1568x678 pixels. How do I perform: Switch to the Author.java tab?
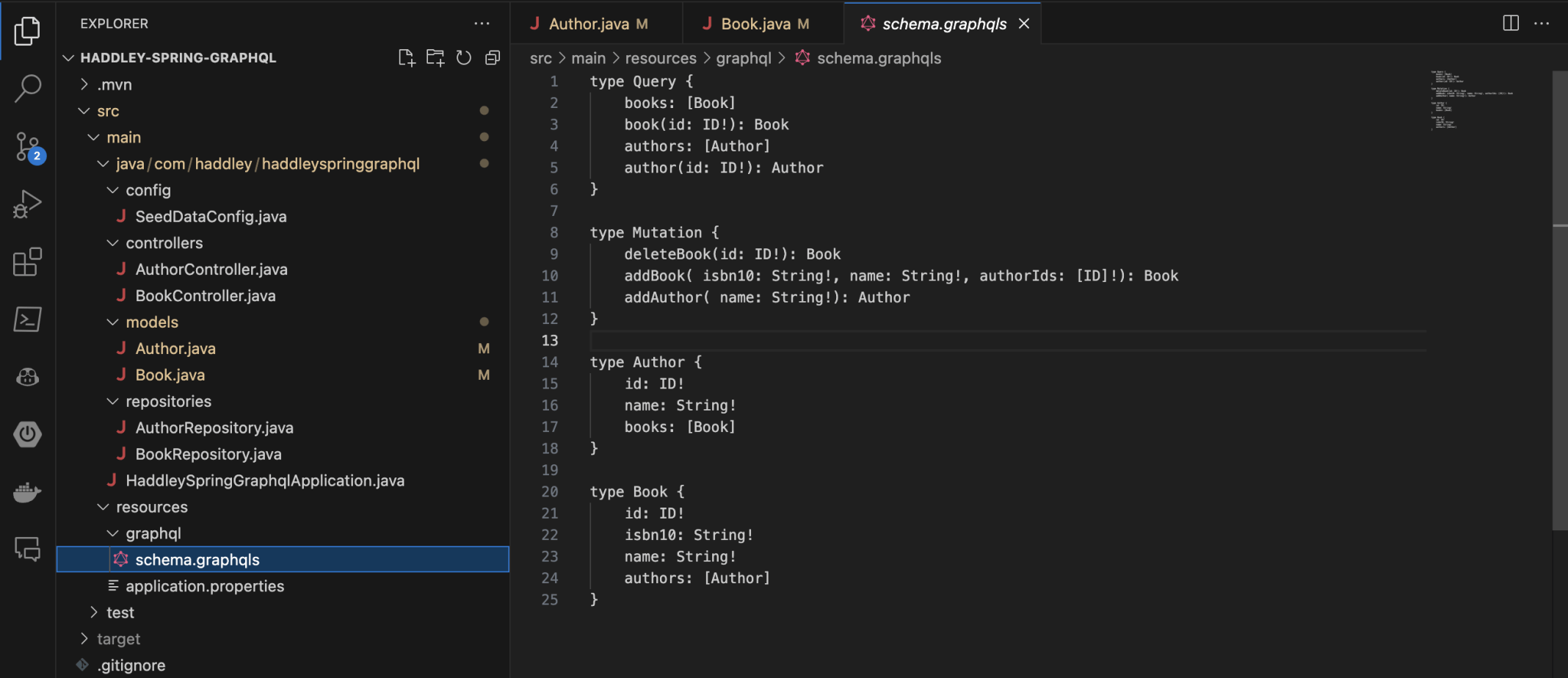pyautogui.click(x=589, y=24)
